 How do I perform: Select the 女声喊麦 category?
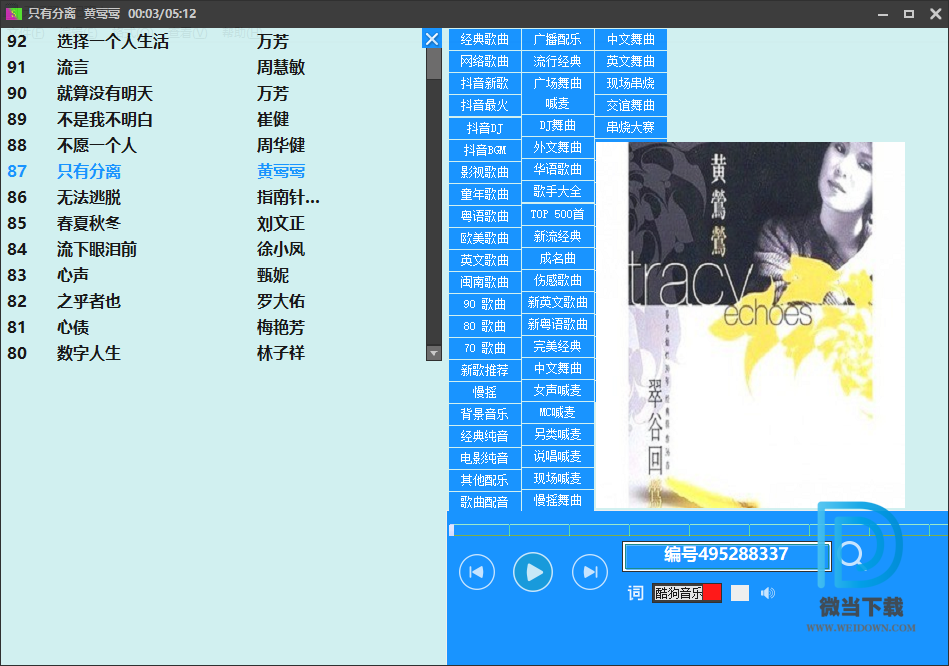(557, 391)
